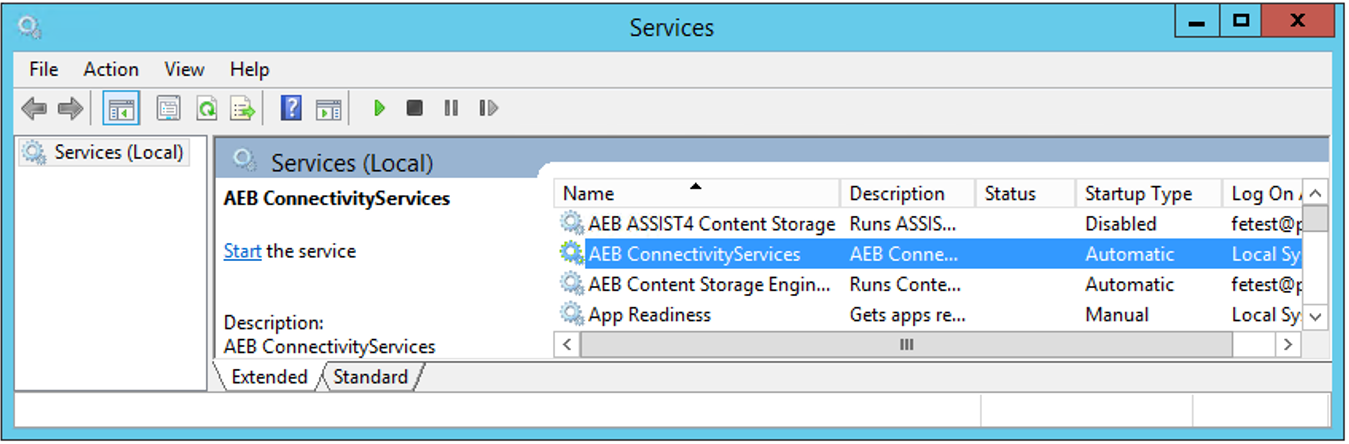Open the Action menu
Viewport: 1349px width, 444px height.
[111, 69]
